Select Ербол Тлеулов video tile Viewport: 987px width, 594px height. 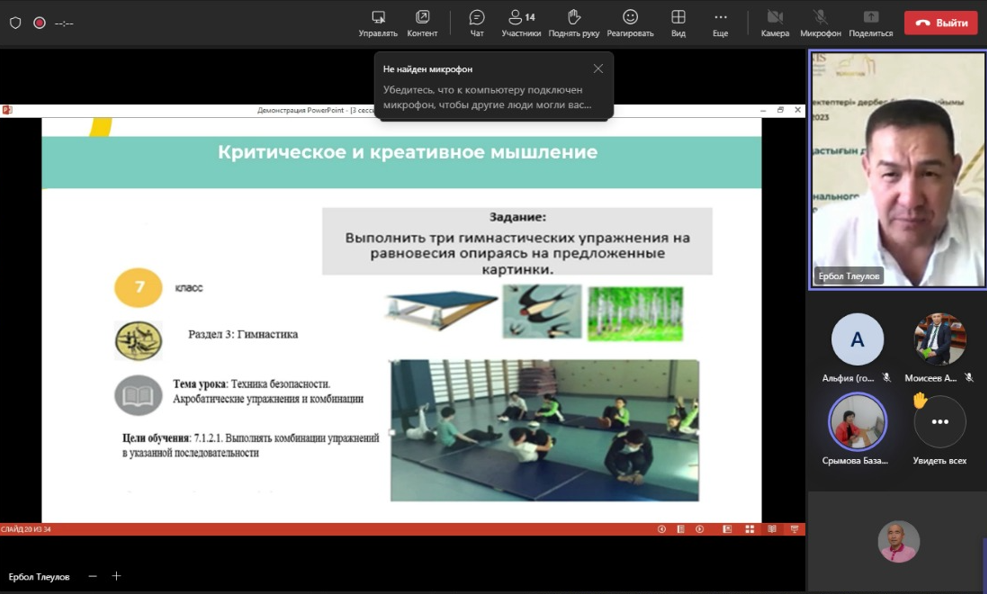[x=897, y=170]
